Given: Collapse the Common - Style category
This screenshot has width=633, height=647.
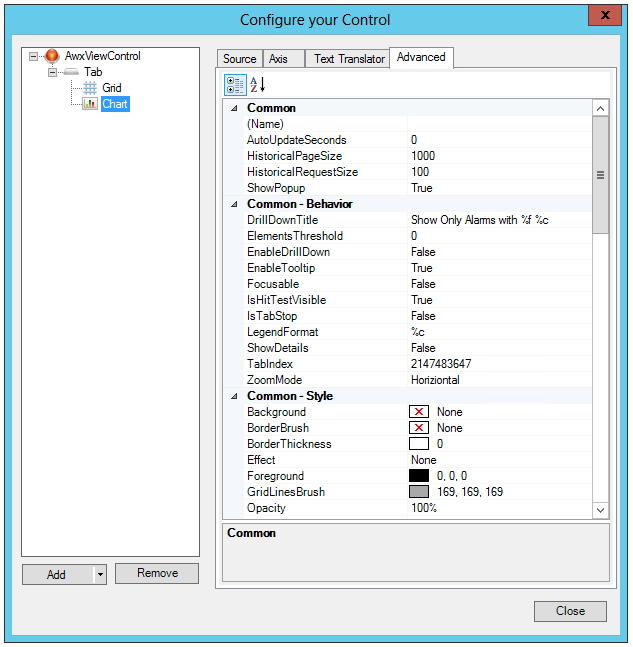Looking at the screenshot, I should (234, 396).
